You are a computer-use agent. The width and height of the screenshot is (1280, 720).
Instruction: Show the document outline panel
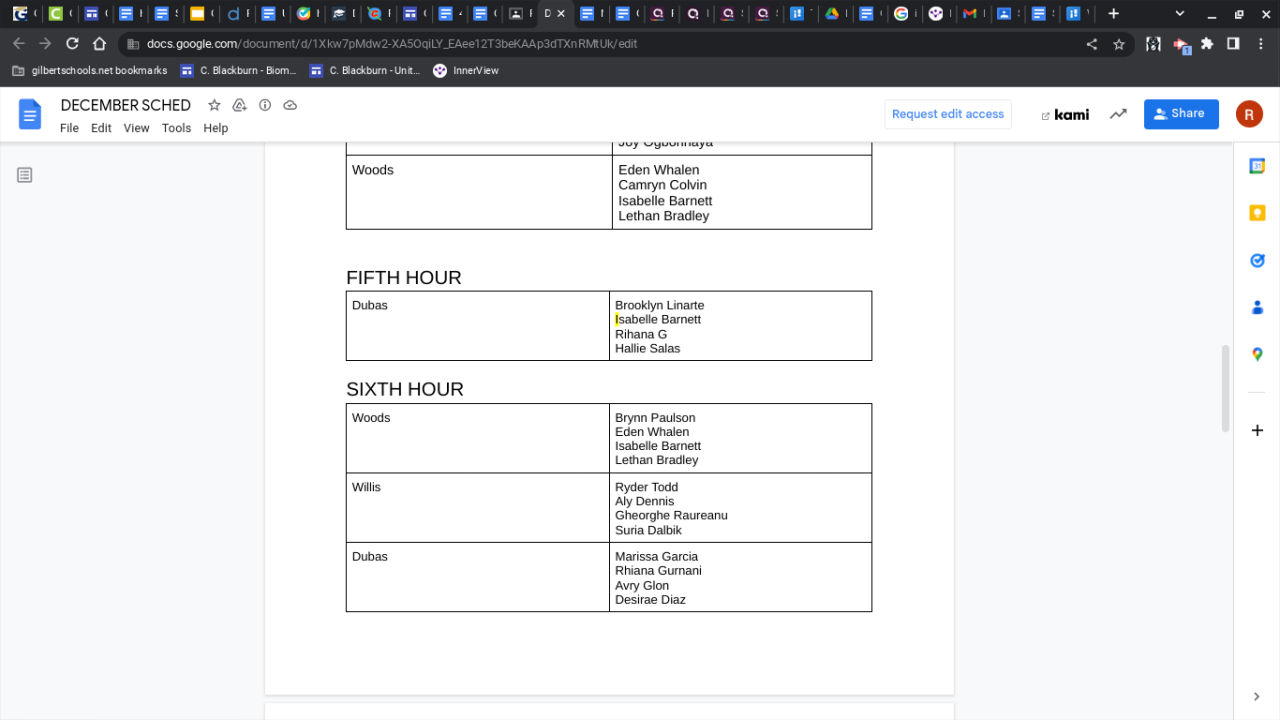pyautogui.click(x=25, y=175)
